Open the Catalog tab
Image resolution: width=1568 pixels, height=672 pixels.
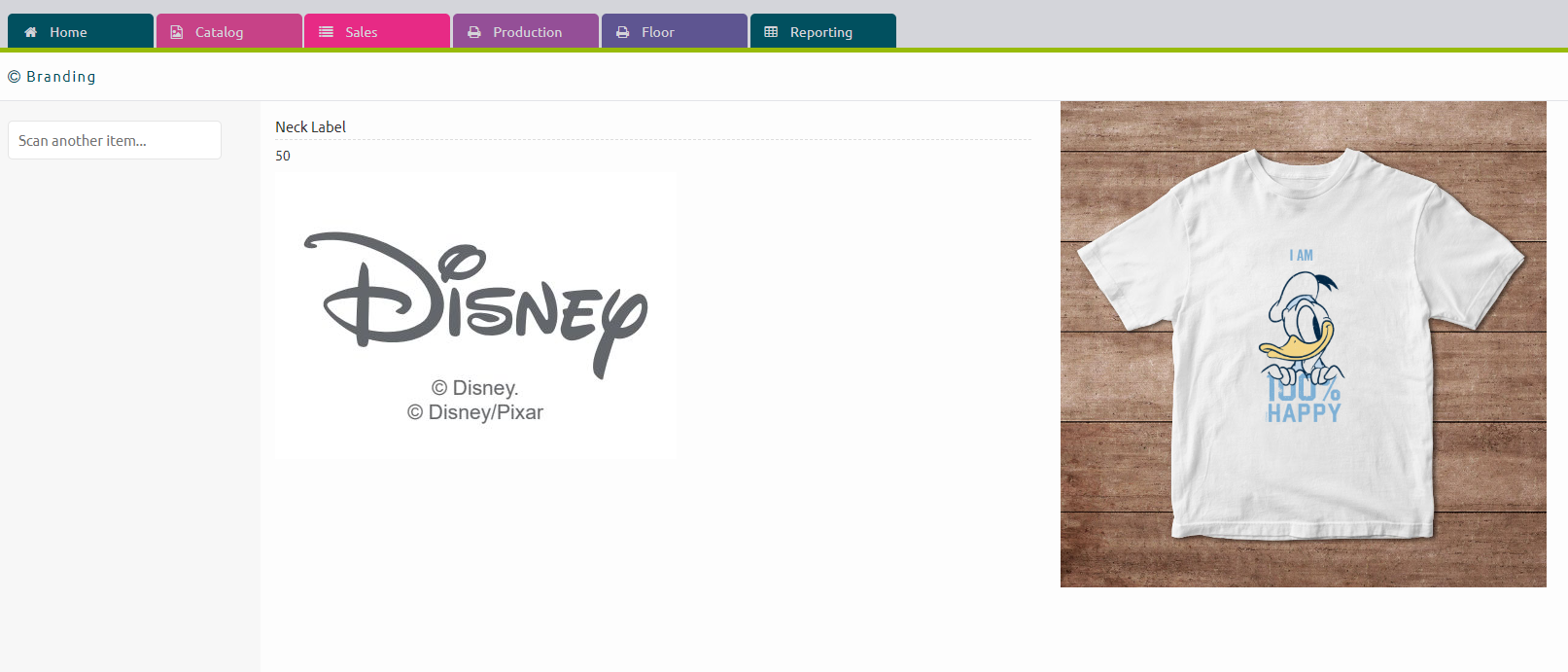(x=229, y=31)
